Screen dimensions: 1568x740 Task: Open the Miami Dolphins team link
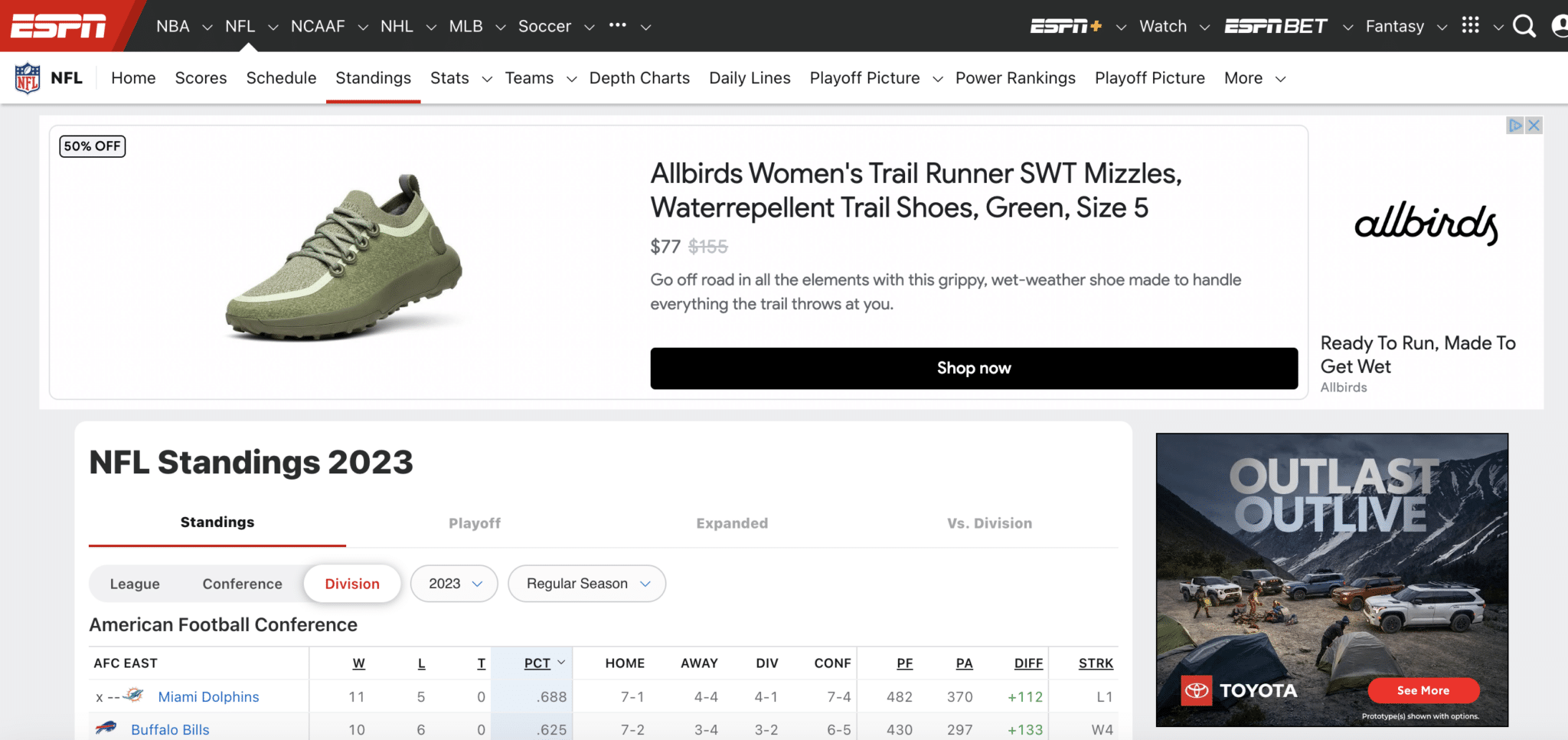(208, 697)
